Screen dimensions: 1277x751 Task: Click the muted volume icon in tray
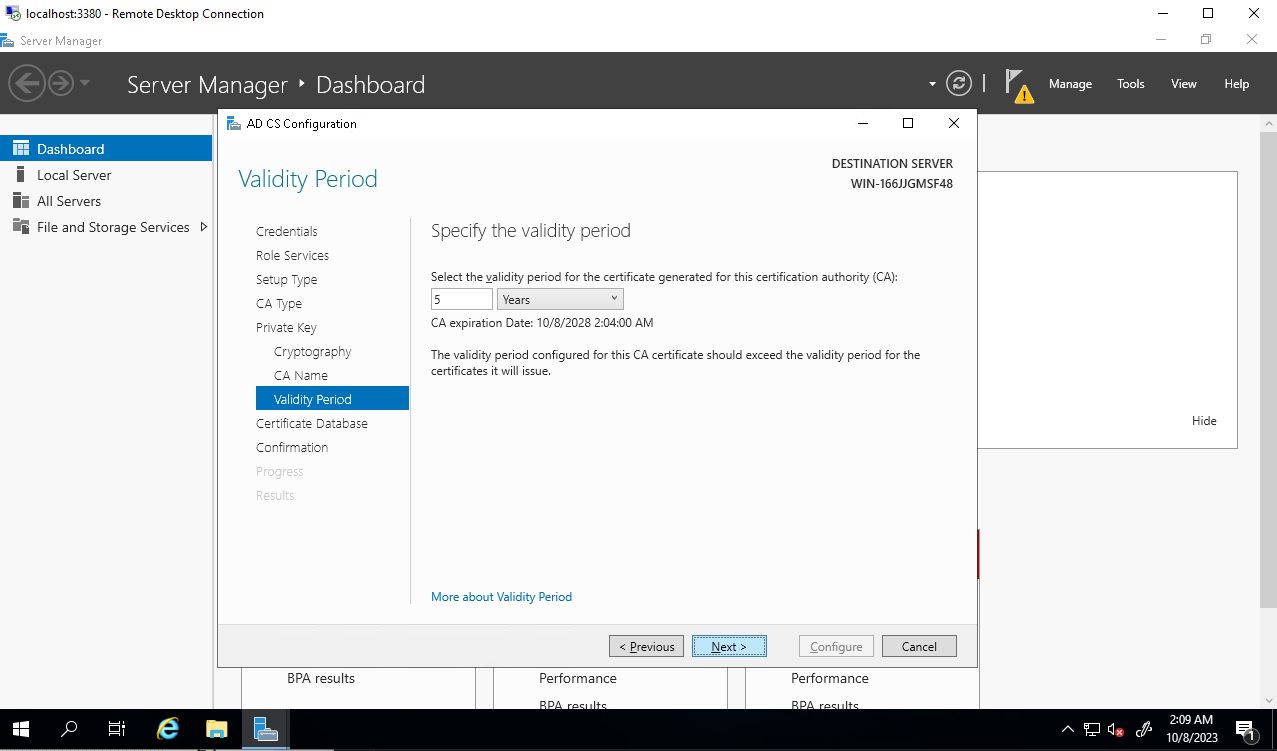[x=1116, y=730]
